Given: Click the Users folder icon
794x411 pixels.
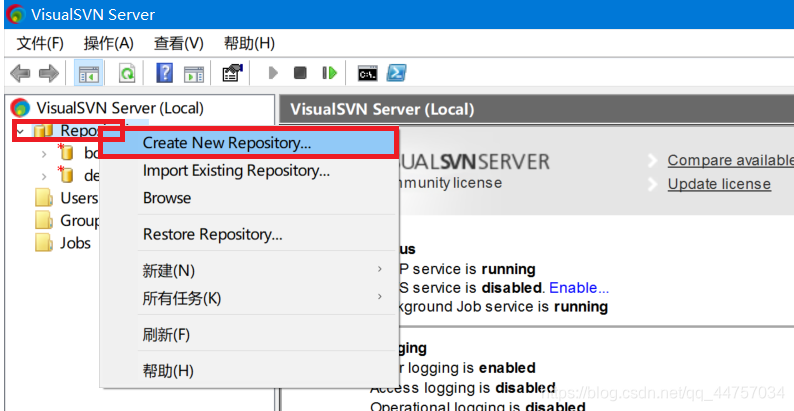Looking at the screenshot, I should tap(44, 198).
